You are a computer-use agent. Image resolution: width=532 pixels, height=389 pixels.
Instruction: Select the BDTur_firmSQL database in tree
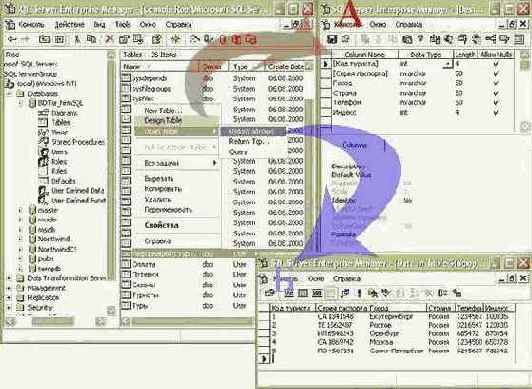pyautogui.click(x=60, y=103)
